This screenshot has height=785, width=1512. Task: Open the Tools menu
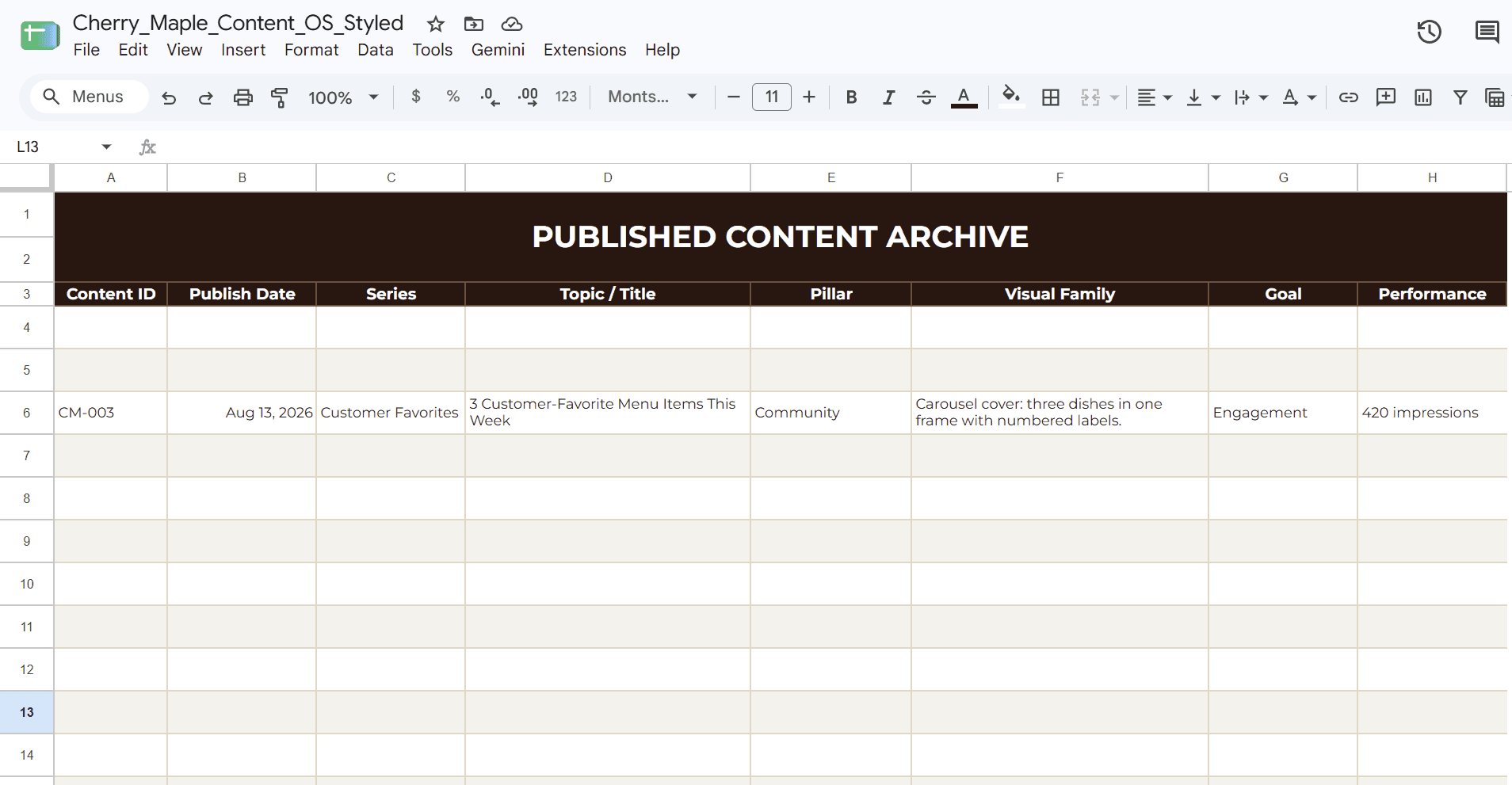(x=432, y=50)
